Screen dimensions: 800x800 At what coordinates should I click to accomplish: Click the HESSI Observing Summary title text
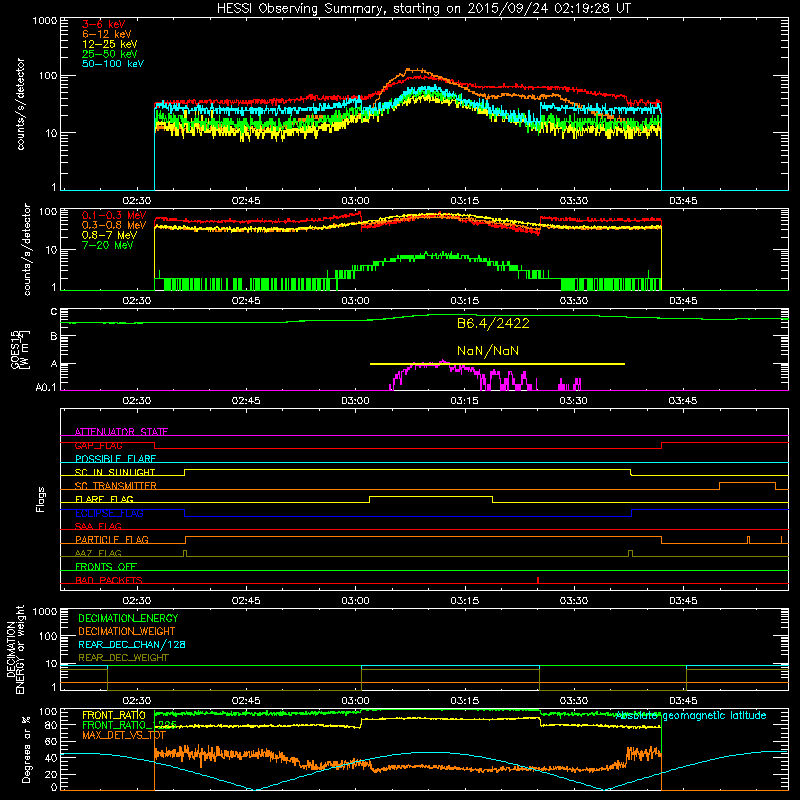[424, 9]
